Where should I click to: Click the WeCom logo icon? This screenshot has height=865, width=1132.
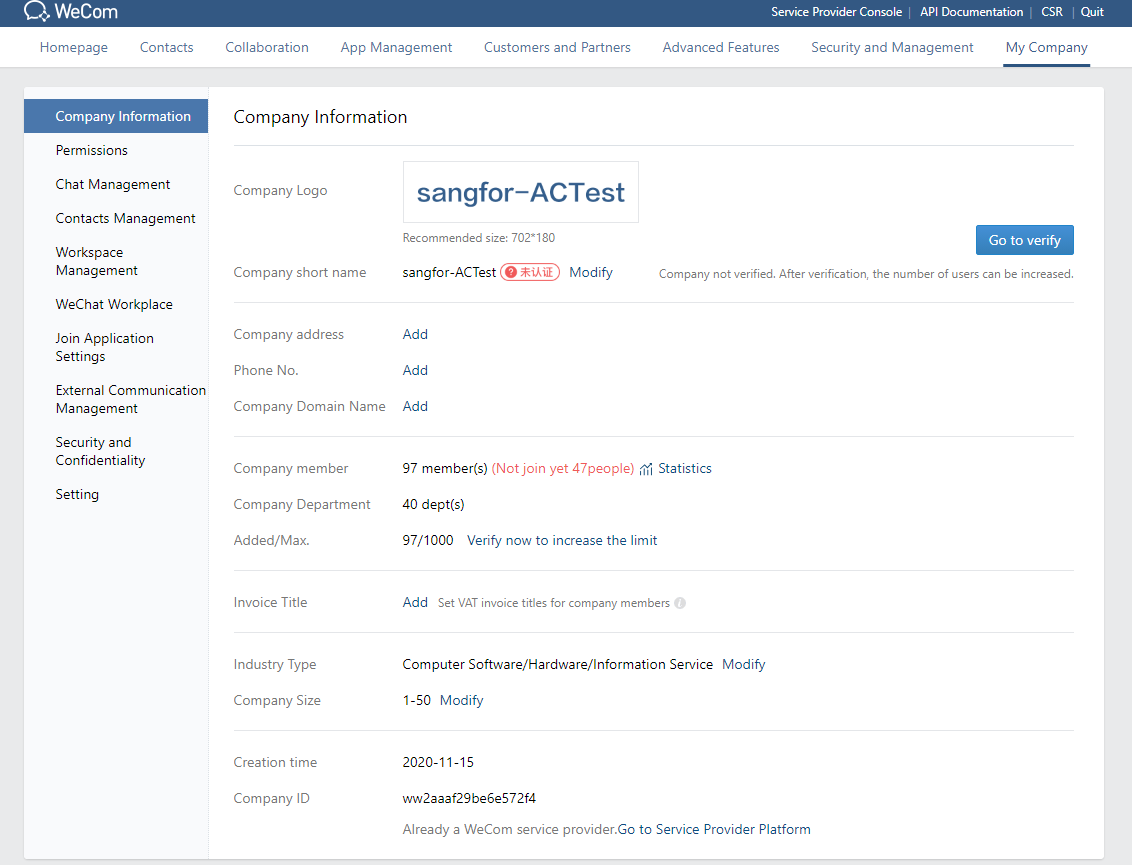[37, 12]
